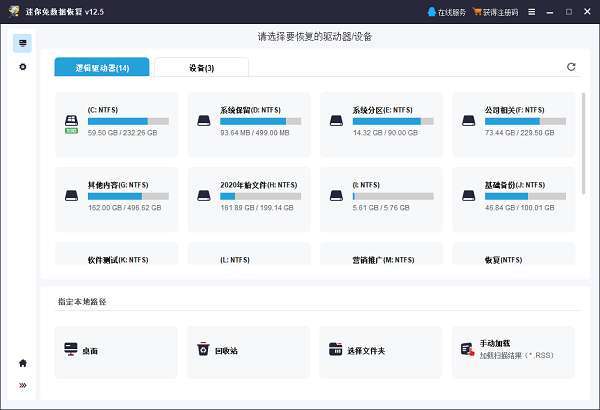Click 桌面 desktop recovery option
600x410 pixels.
117,351
